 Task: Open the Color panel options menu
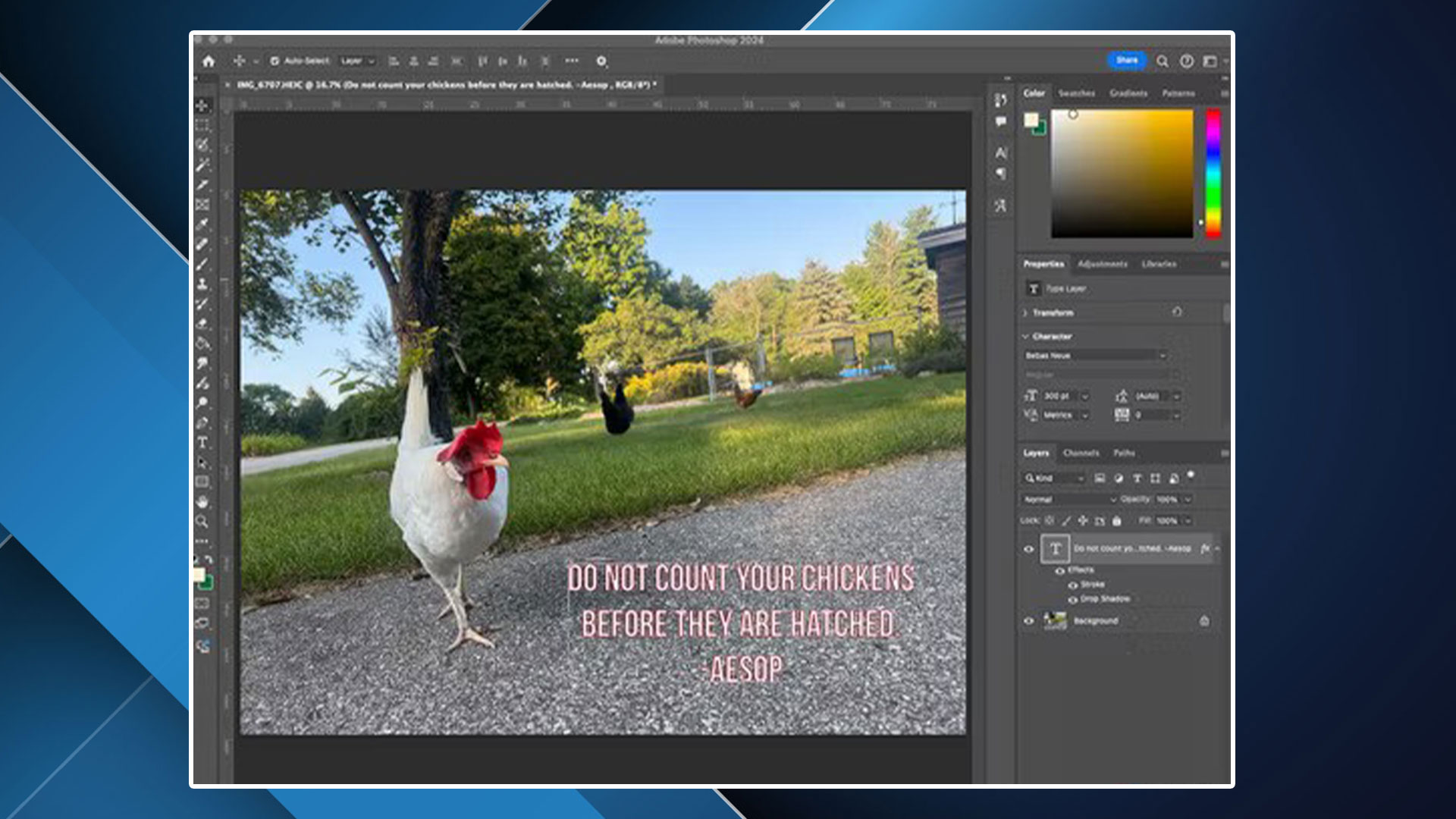tap(1224, 93)
